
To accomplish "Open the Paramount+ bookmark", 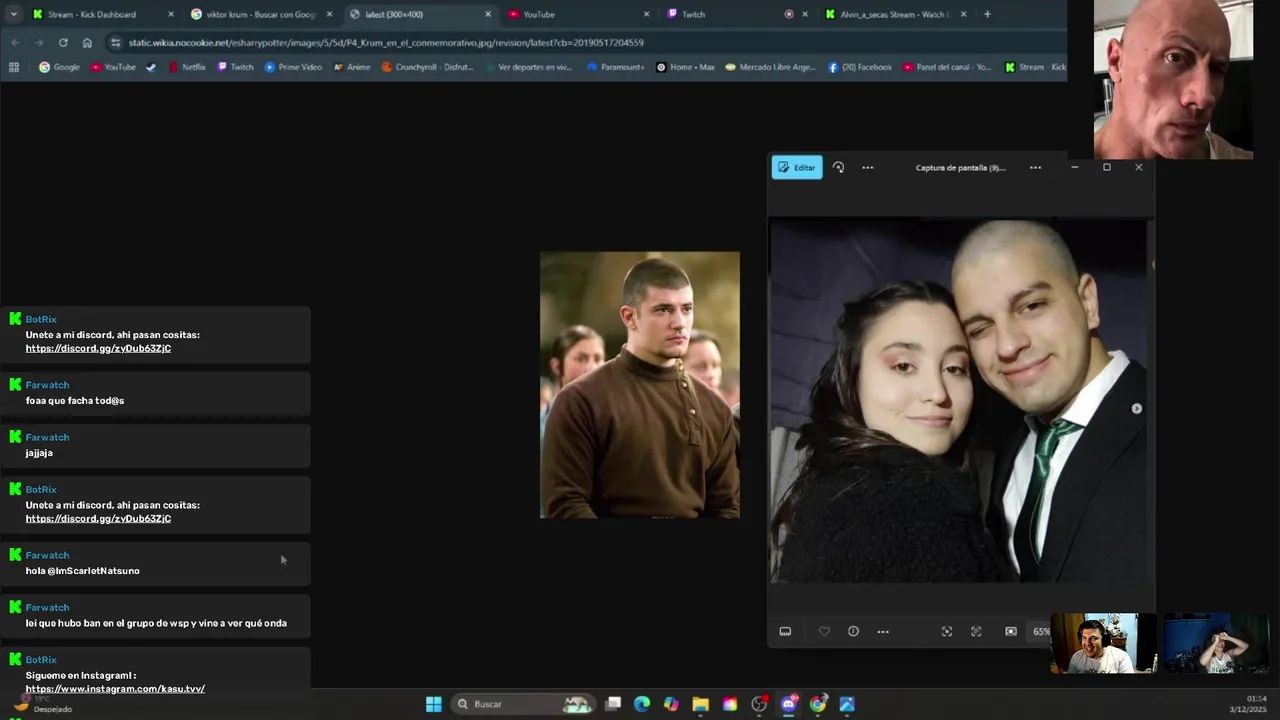I will [616, 67].
